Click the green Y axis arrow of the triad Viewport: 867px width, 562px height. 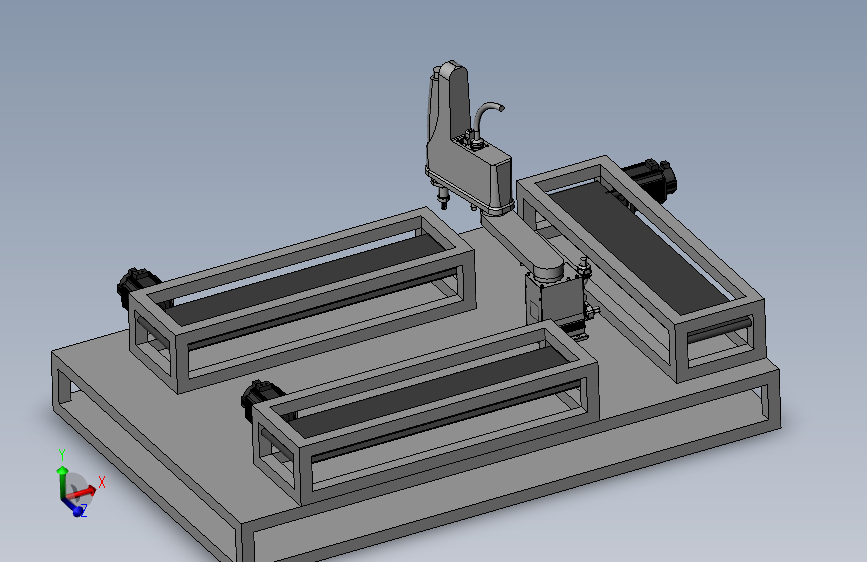(x=62, y=480)
